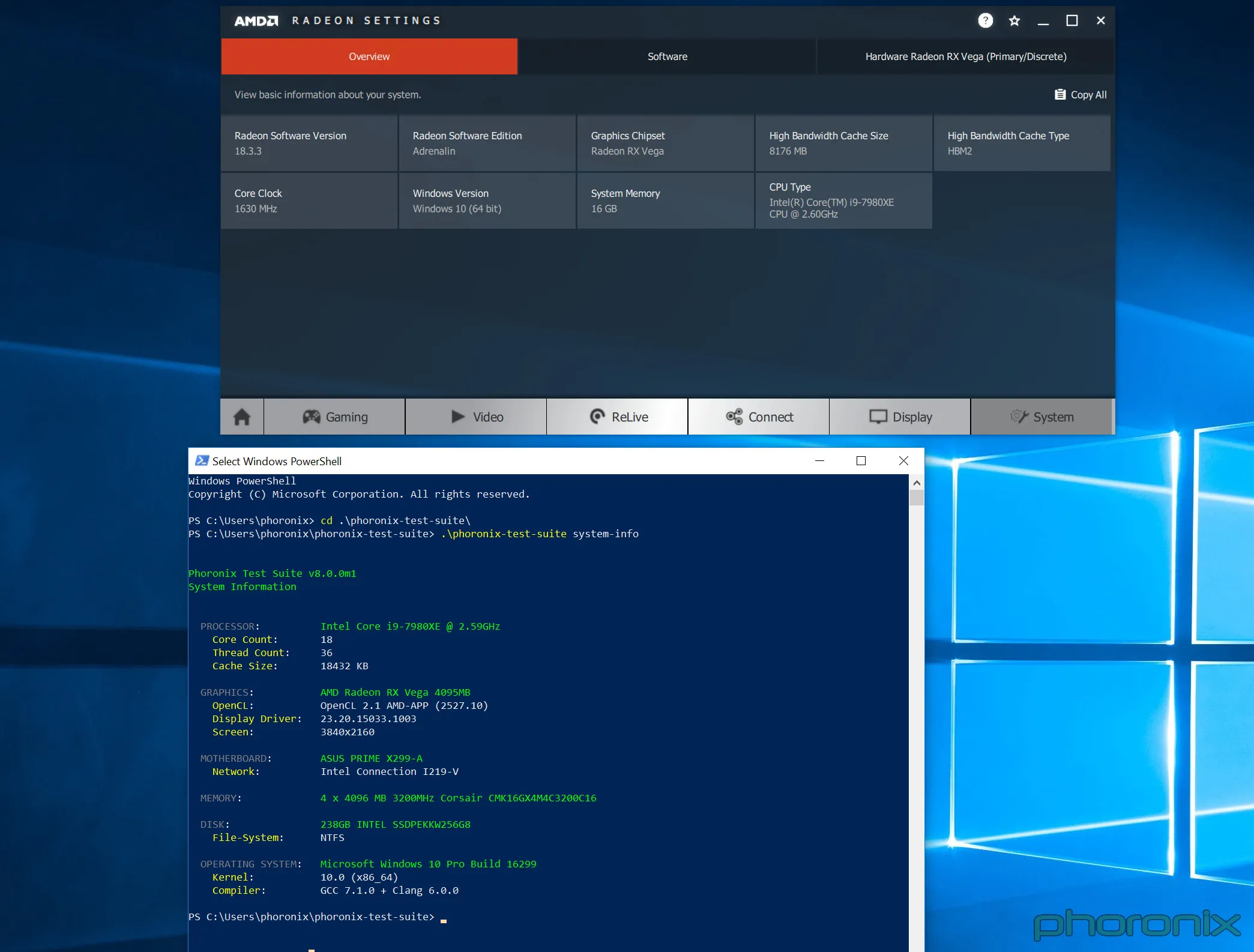Click the PowerShell window title icon
The image size is (1254, 952).
click(202, 460)
